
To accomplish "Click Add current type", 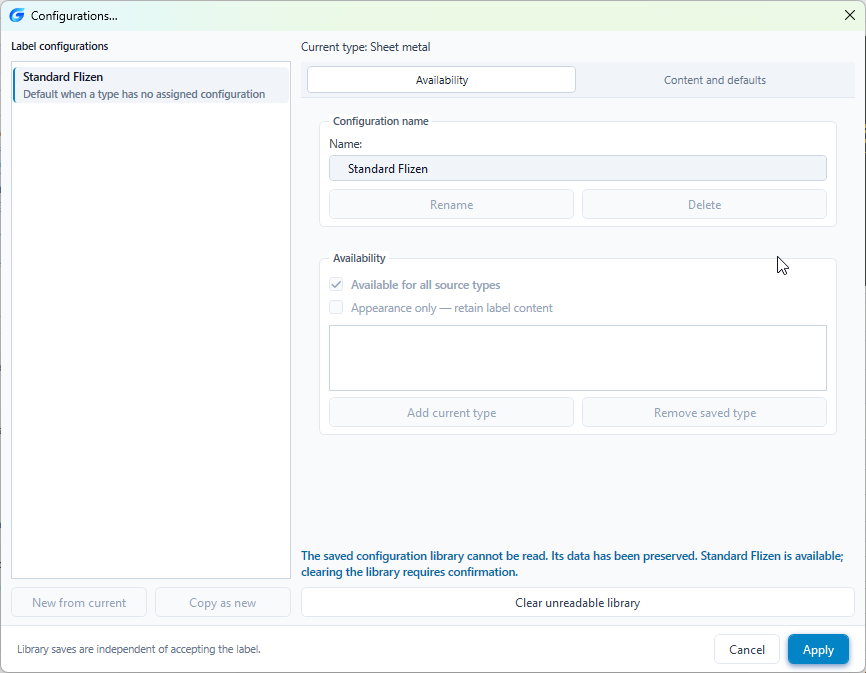I will pyautogui.click(x=451, y=412).
